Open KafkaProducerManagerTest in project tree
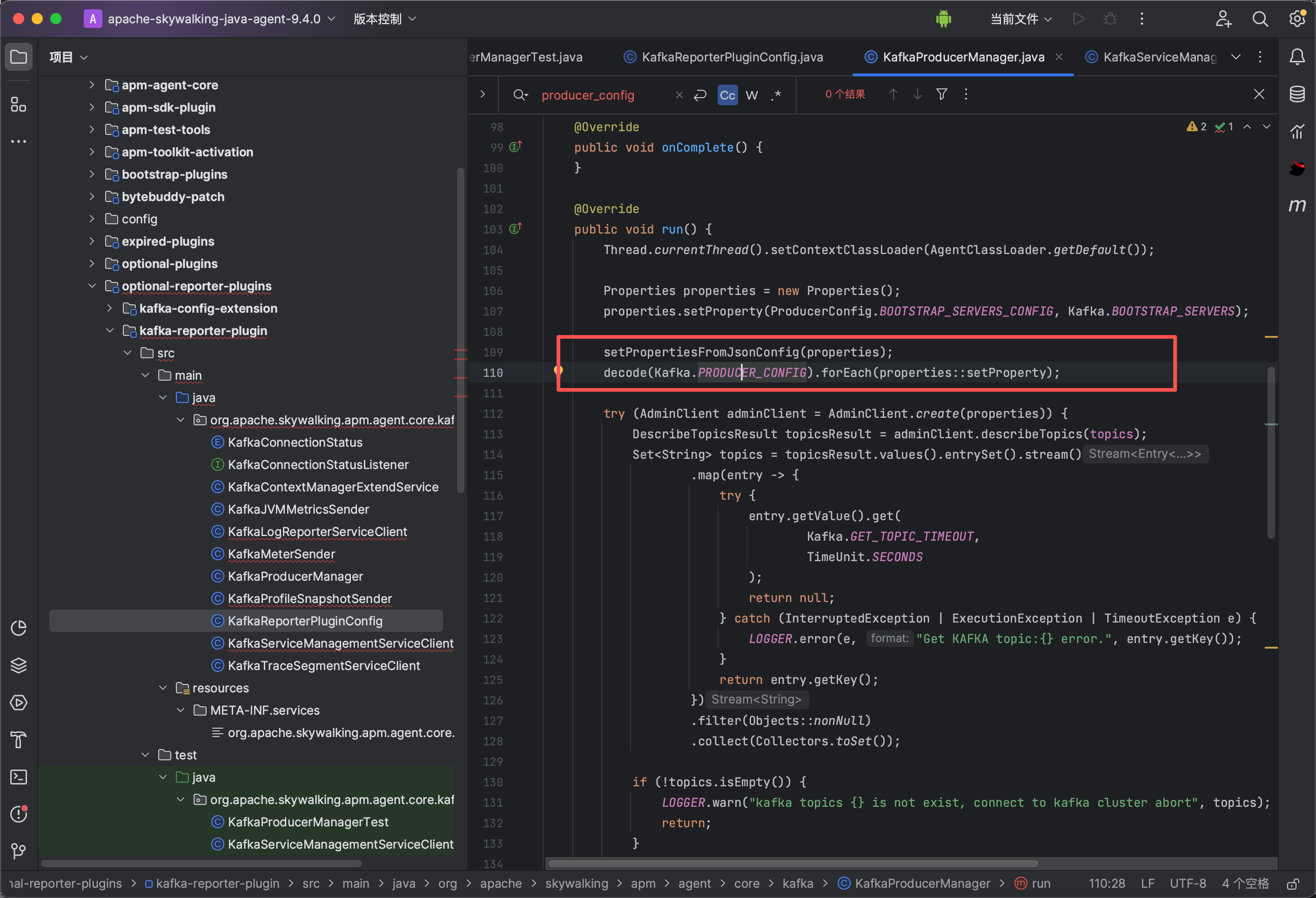The image size is (1316, 898). (x=308, y=822)
